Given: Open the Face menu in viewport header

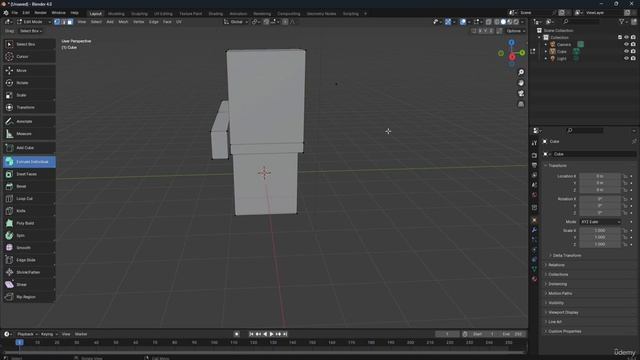Looking at the screenshot, I should 167,22.
